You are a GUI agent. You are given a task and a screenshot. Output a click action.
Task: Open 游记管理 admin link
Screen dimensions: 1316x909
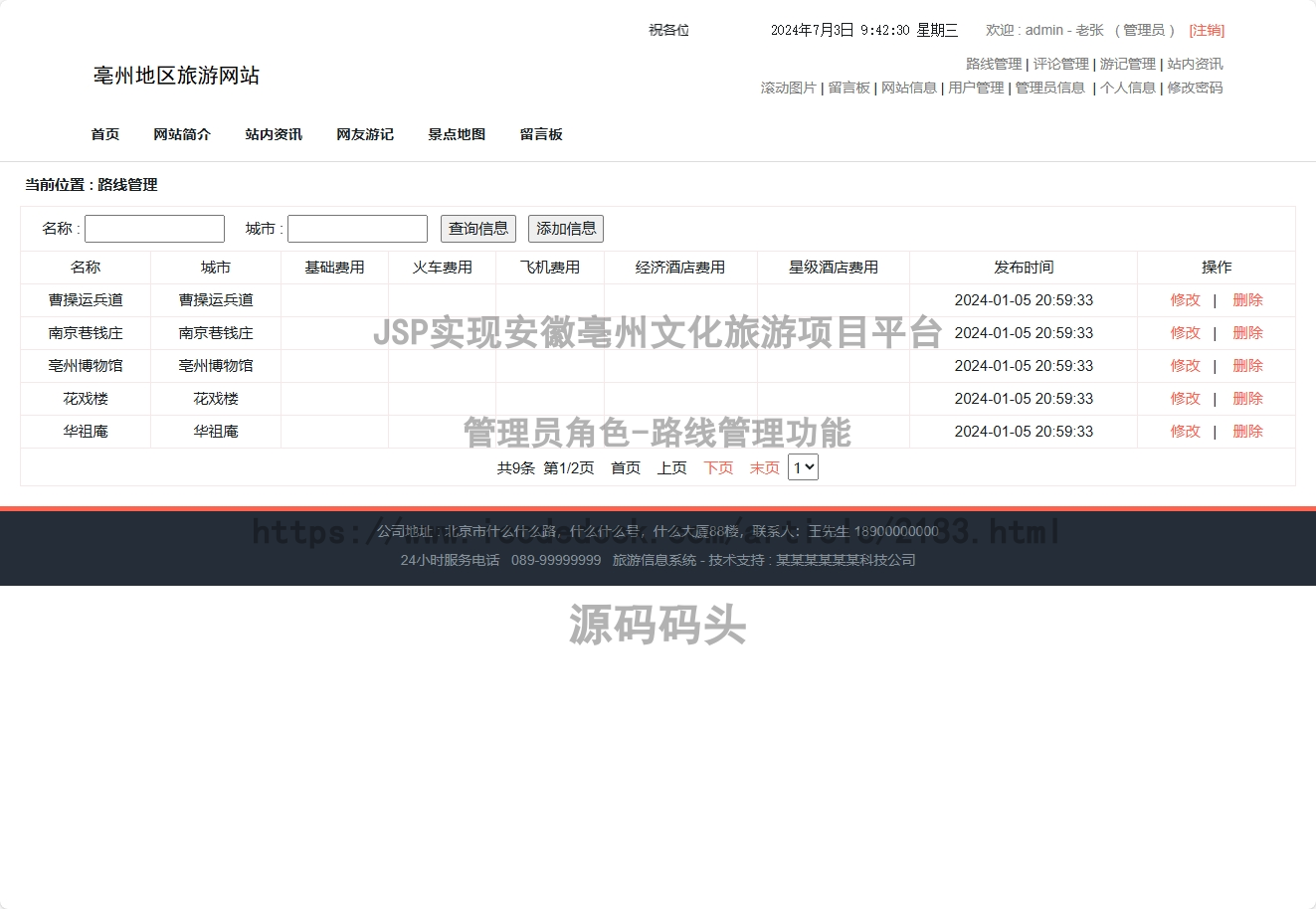tap(1128, 64)
